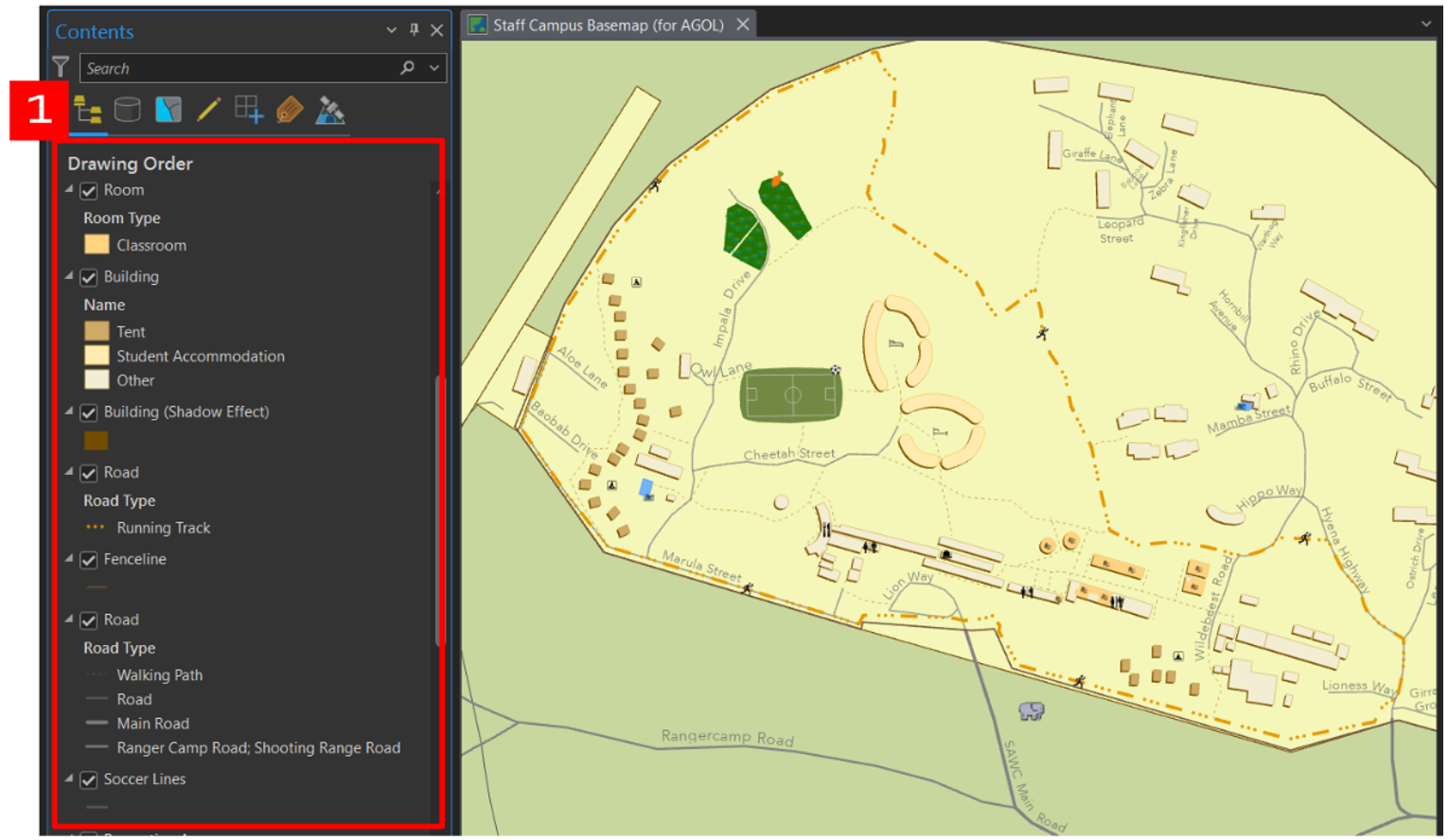Viewport: 1448px width, 840px height.
Task: Open the view tab list dropdown
Action: point(1426,24)
